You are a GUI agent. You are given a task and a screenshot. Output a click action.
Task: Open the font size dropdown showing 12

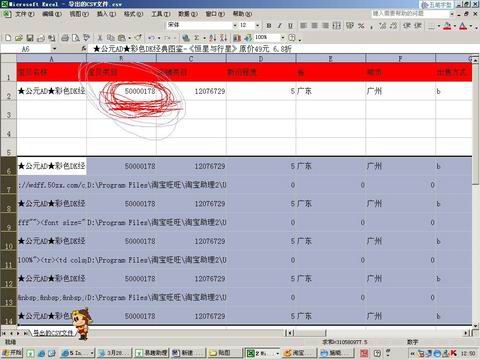[257, 25]
